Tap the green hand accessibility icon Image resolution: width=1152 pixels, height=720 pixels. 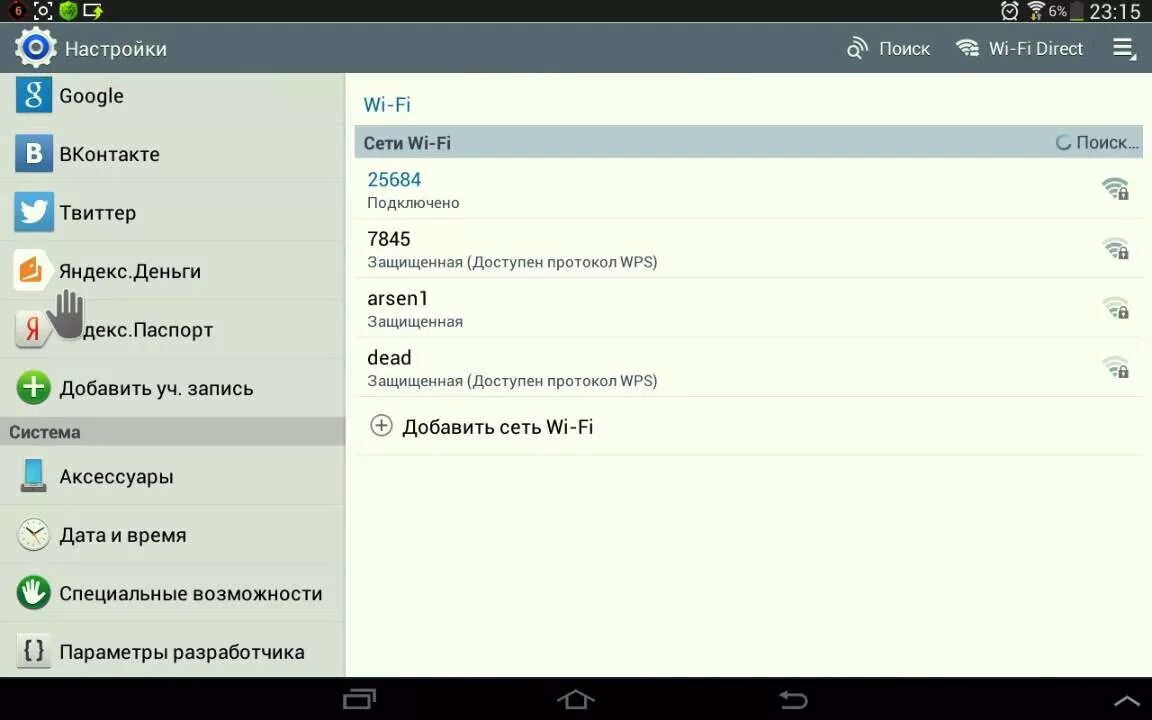pyautogui.click(x=34, y=593)
